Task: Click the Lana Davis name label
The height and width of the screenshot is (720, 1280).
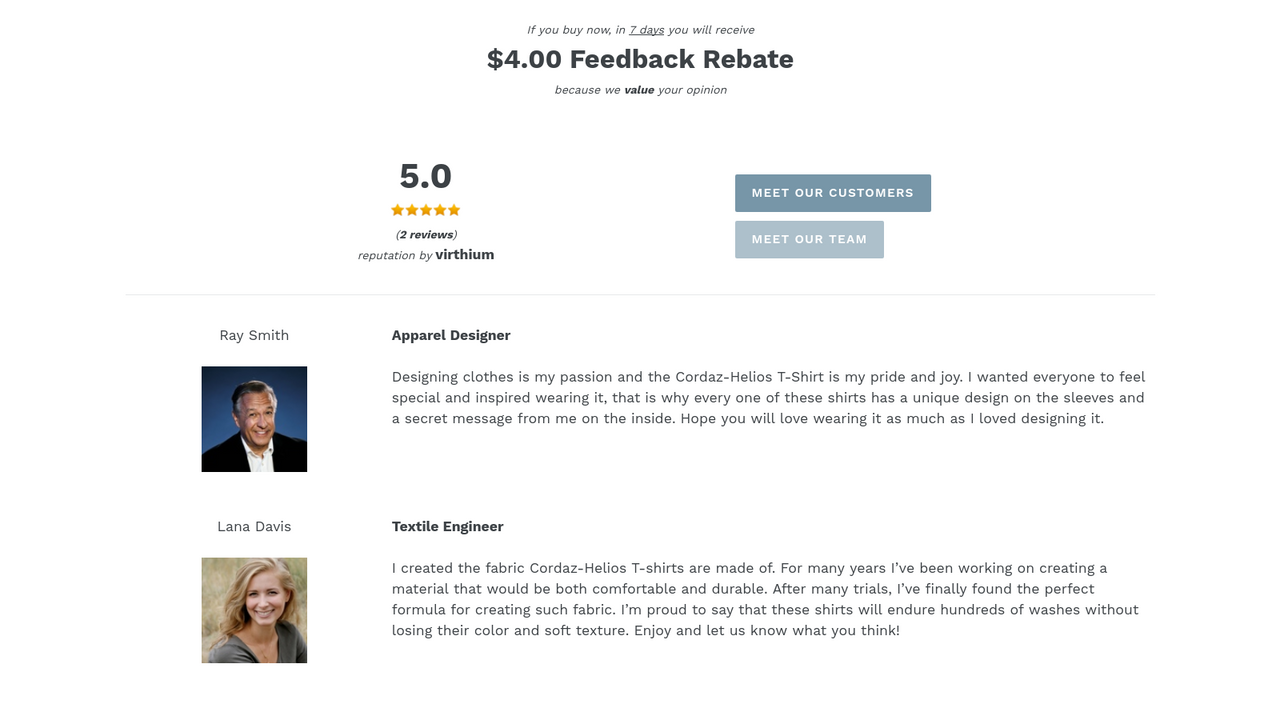Action: click(x=254, y=526)
